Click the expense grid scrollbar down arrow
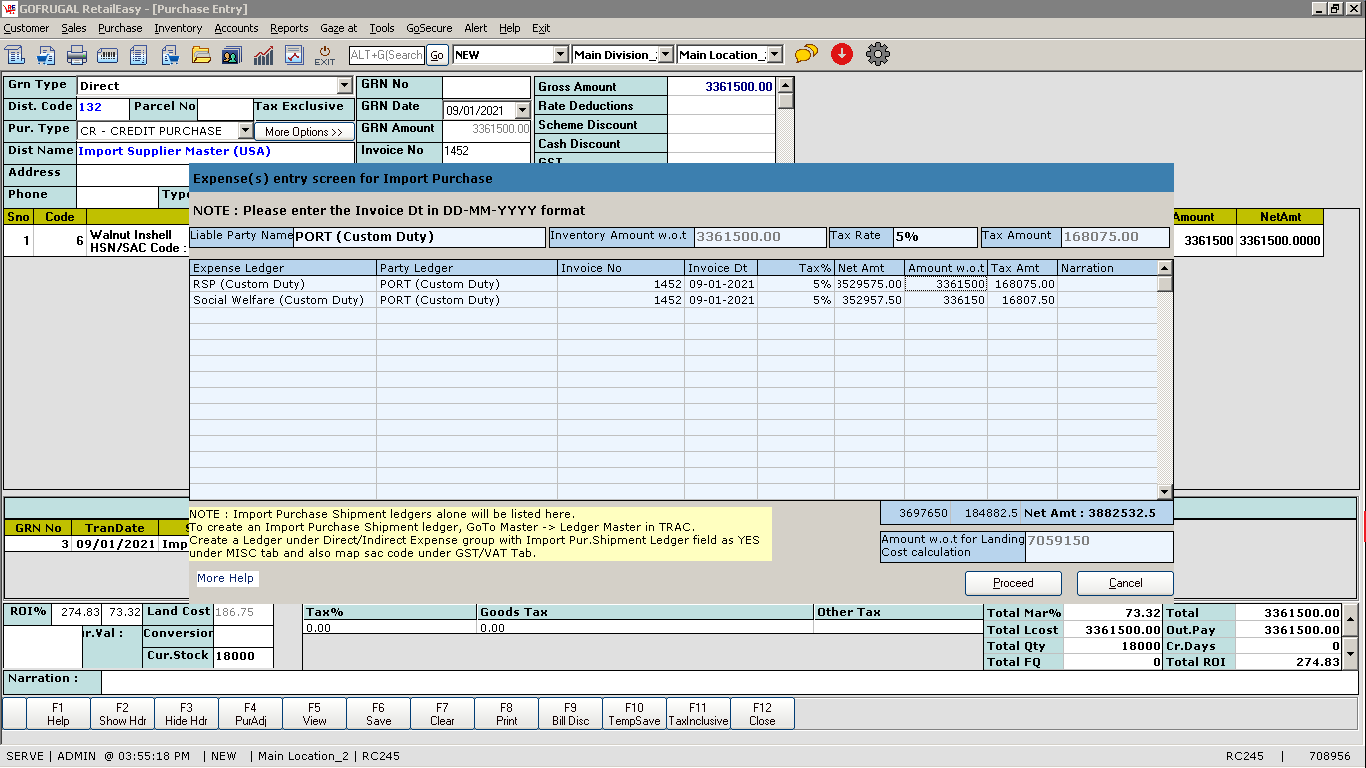This screenshot has height=768, width=1366. 1164,491
